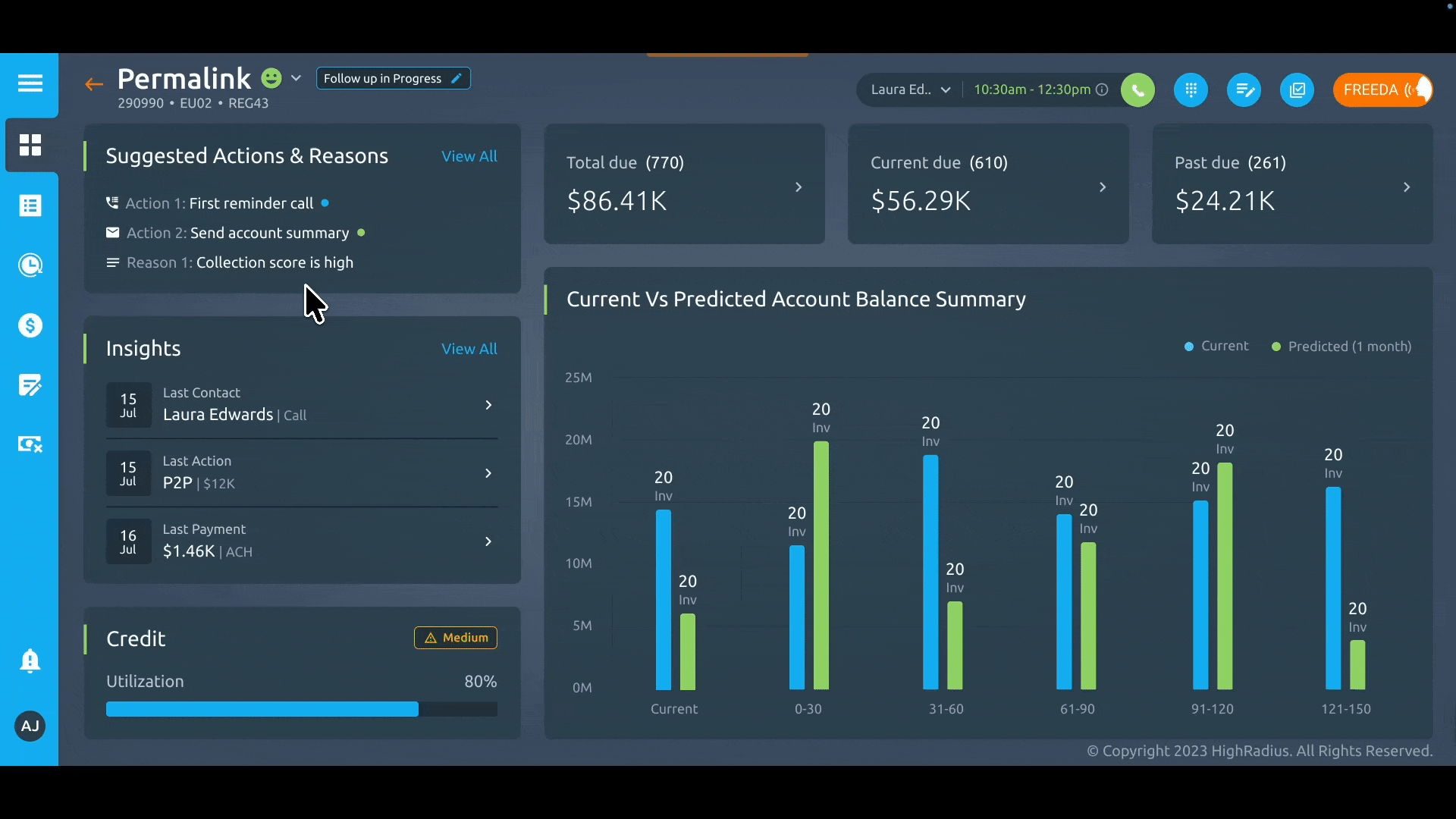The width and height of the screenshot is (1456, 819).
Task: Open the task checklist icon in header
Action: tap(1297, 90)
